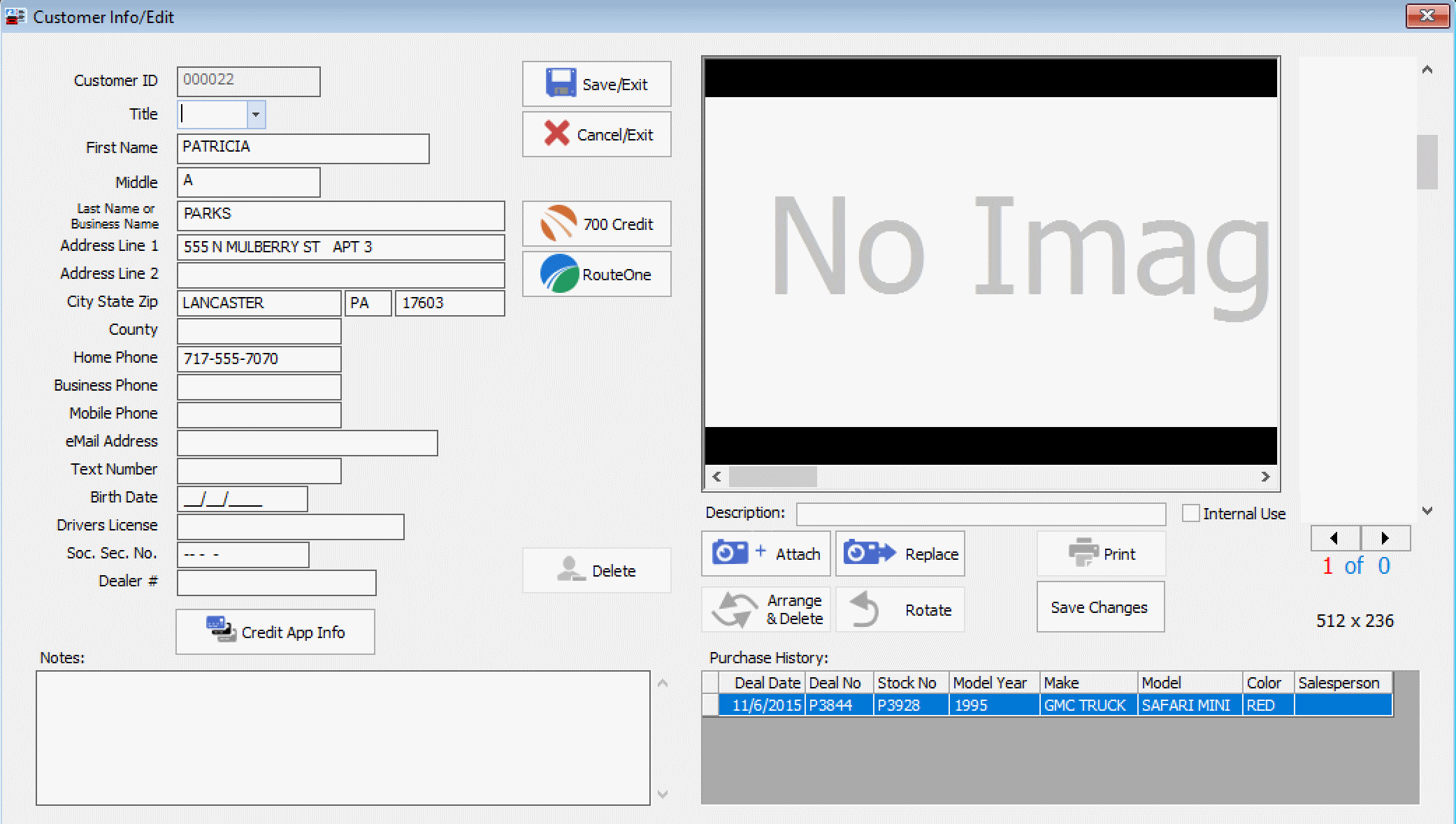The image size is (1456, 824).
Task: Click the Arrange & Delete icon
Action: [733, 609]
